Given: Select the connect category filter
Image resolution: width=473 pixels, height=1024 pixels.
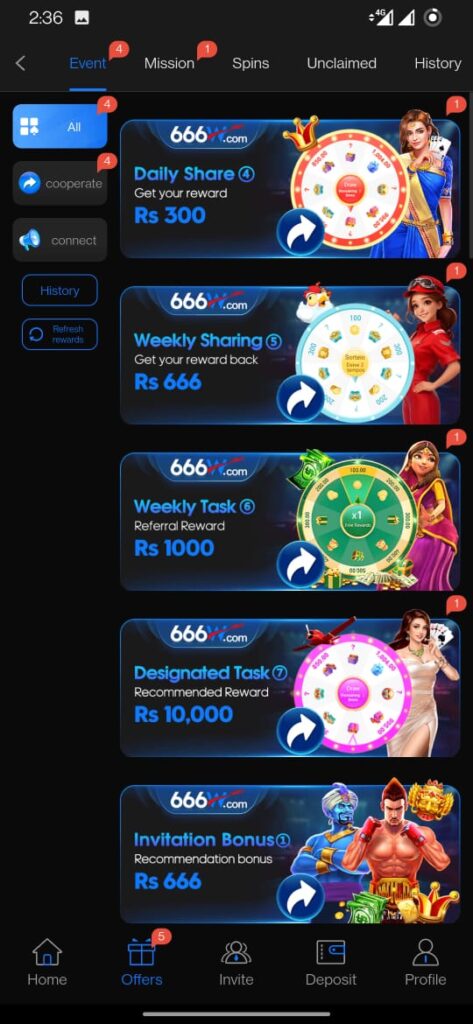Looking at the screenshot, I should tap(59, 240).
